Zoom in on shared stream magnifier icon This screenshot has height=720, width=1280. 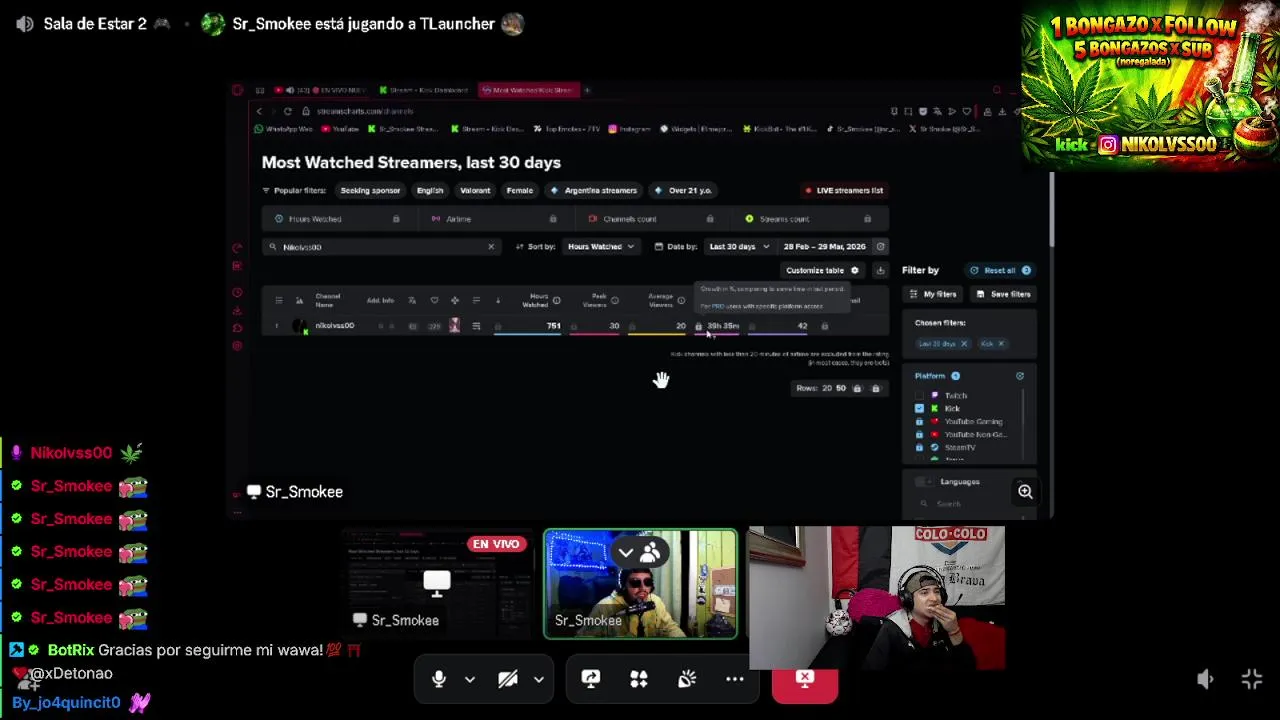pos(1025,491)
